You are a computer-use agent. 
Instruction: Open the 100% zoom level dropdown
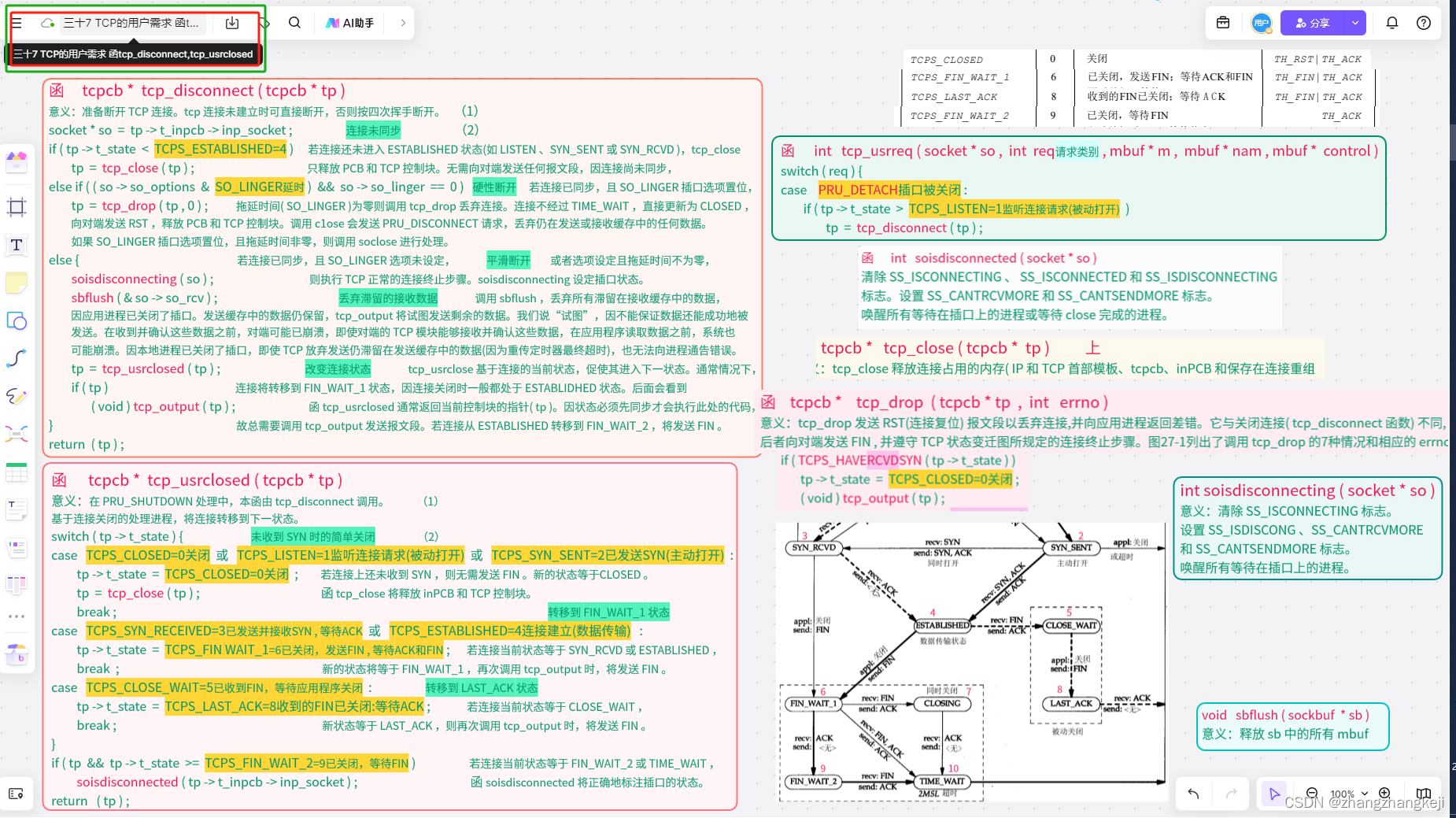point(1349,794)
